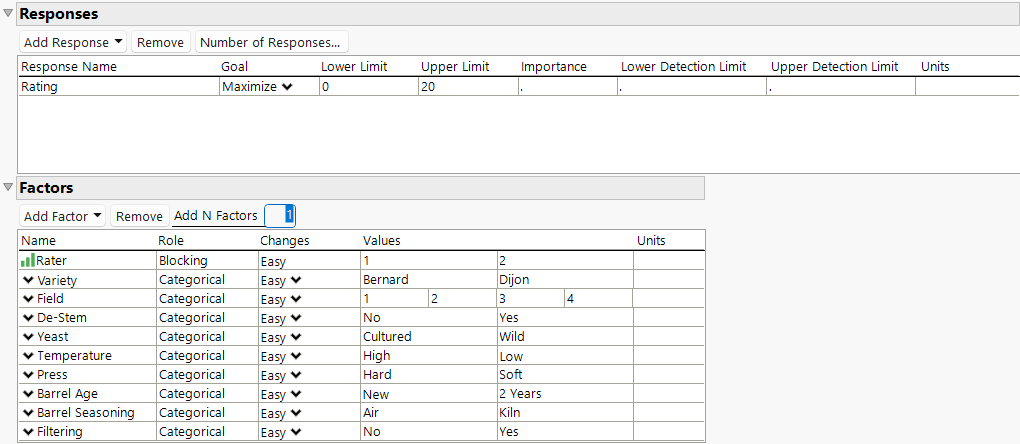This screenshot has height=444, width=1020.
Task: Open the Changes dropdown for Press factor
Action: pyautogui.click(x=282, y=375)
